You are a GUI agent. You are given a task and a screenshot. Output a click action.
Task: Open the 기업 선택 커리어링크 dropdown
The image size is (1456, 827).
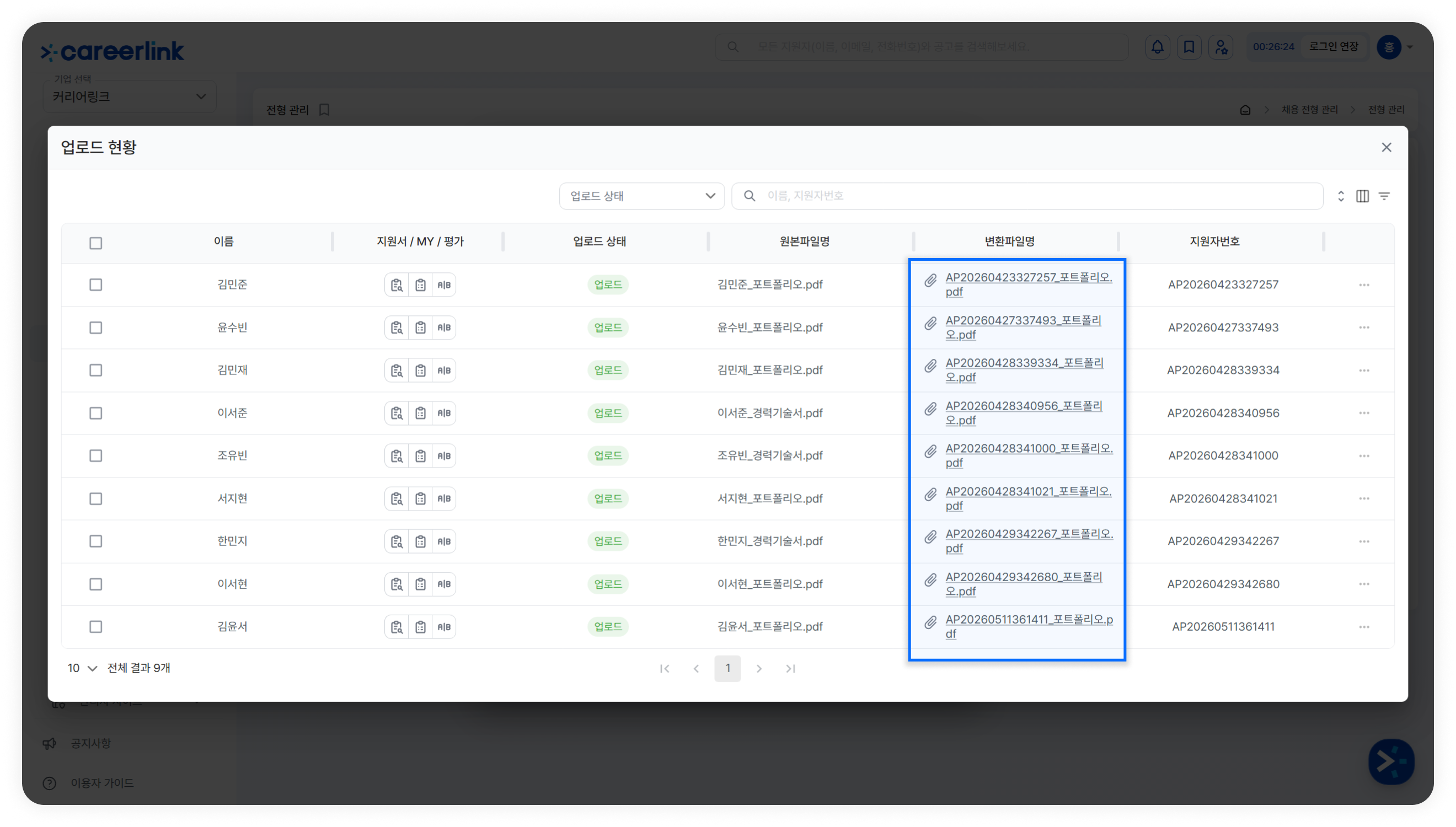(130, 96)
